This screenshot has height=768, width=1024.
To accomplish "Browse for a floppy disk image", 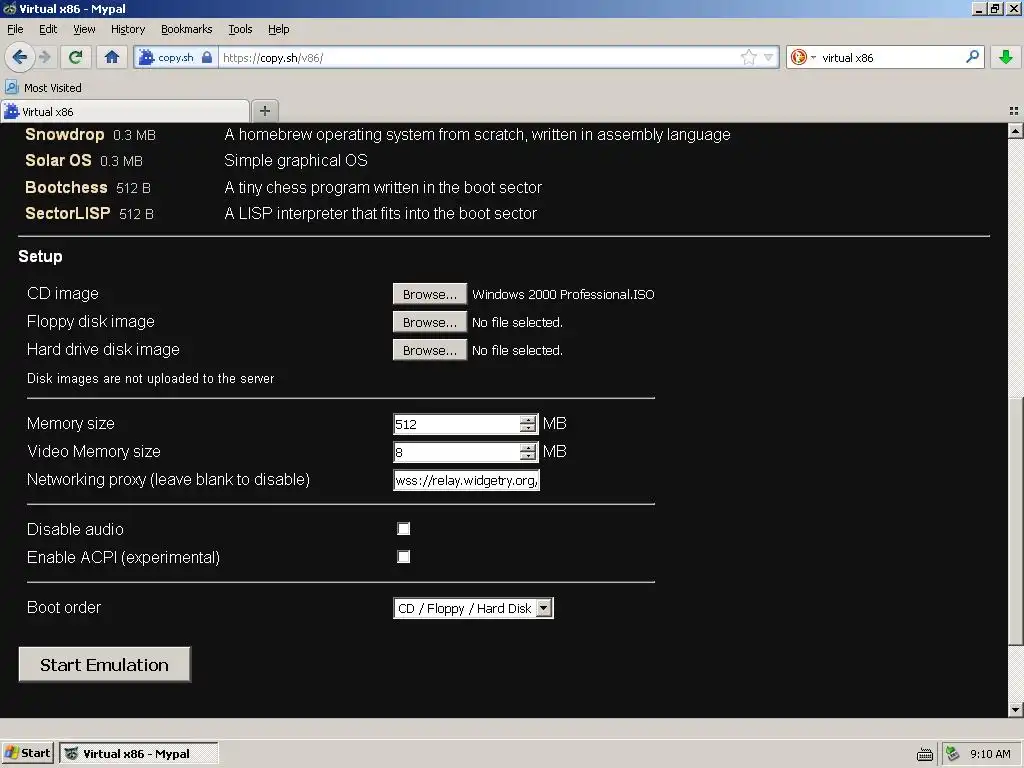I will click(430, 322).
